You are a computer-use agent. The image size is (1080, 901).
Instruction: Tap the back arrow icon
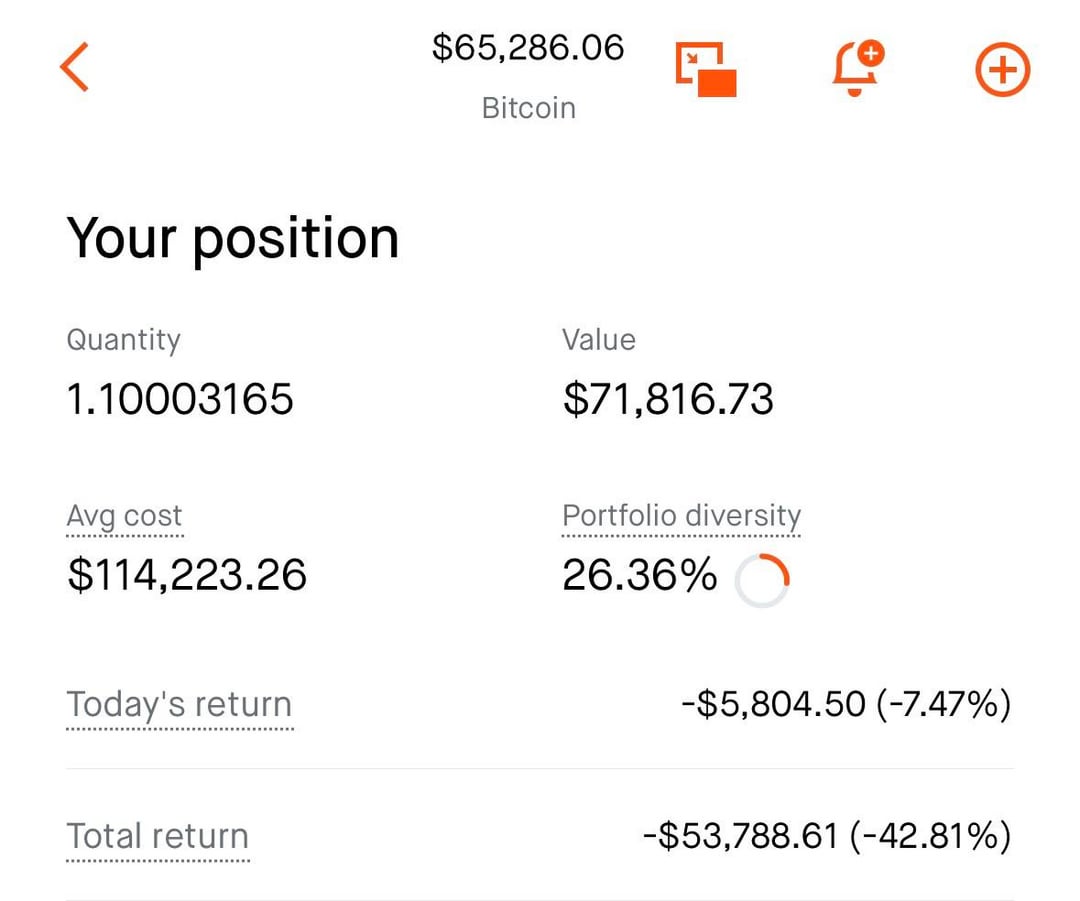(75, 68)
